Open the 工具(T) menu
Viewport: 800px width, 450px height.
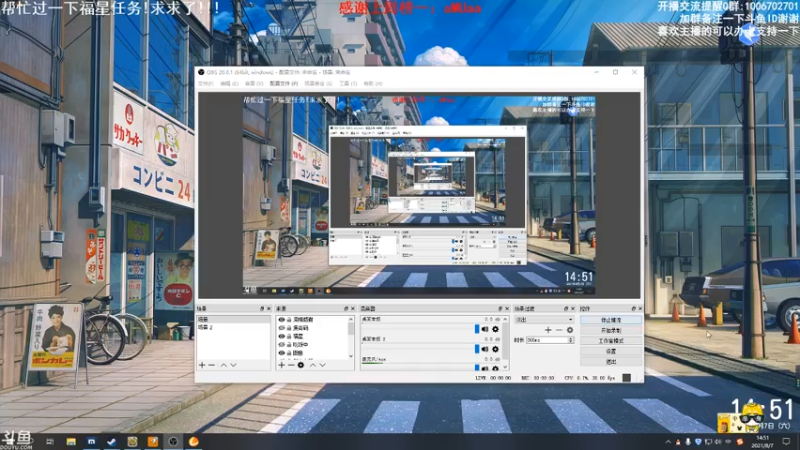pos(348,83)
